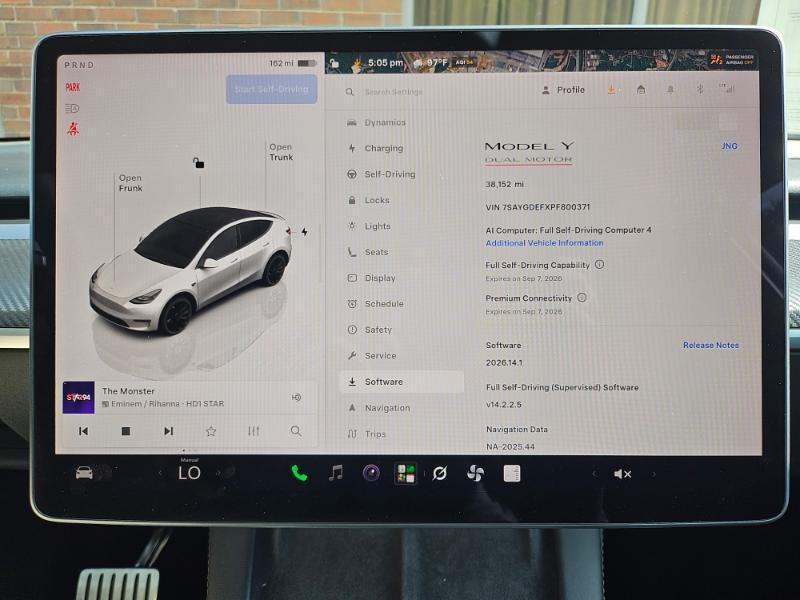Image resolution: width=800 pixels, height=600 pixels.
Task: Tap the software update download icon
Action: pos(611,90)
